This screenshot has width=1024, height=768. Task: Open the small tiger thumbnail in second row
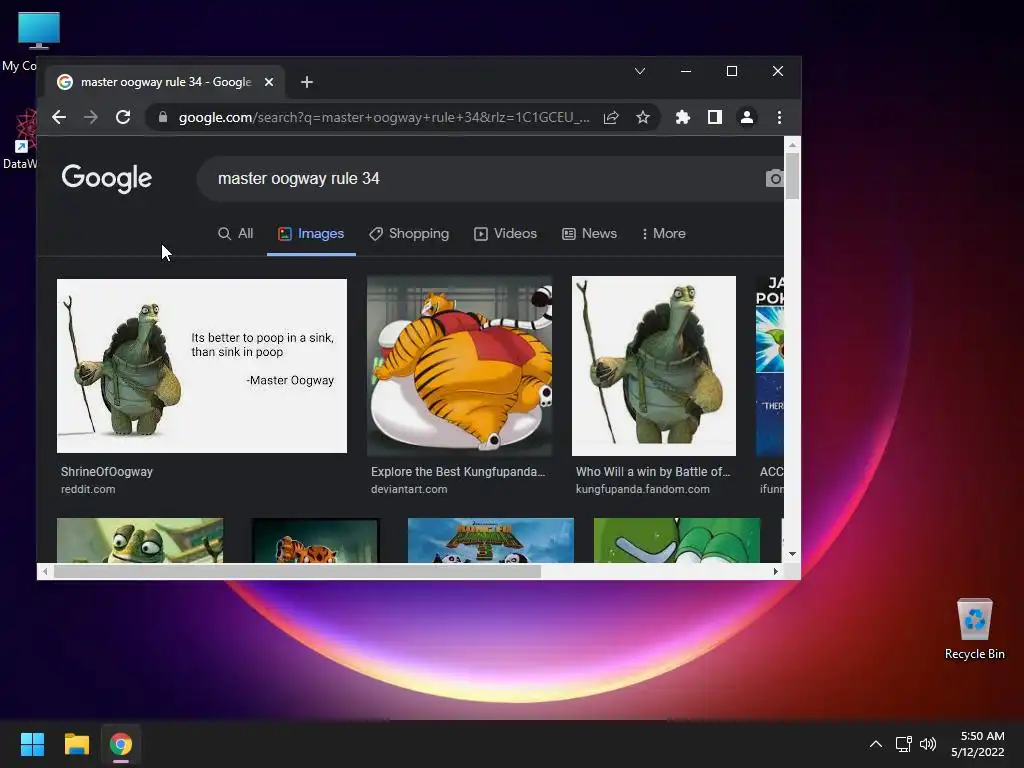pyautogui.click(x=315, y=540)
